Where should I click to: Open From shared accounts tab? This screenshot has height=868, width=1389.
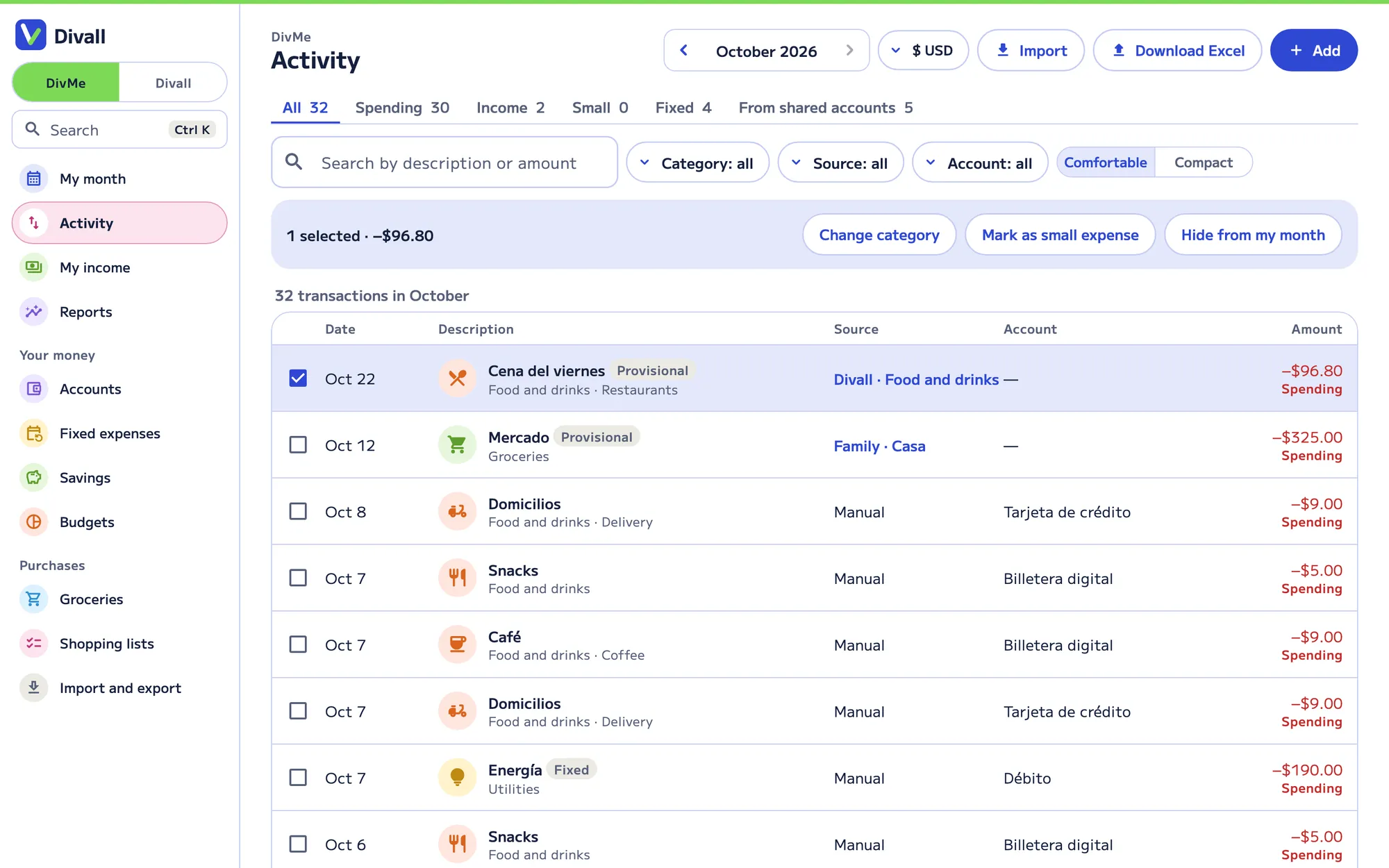pyautogui.click(x=826, y=108)
